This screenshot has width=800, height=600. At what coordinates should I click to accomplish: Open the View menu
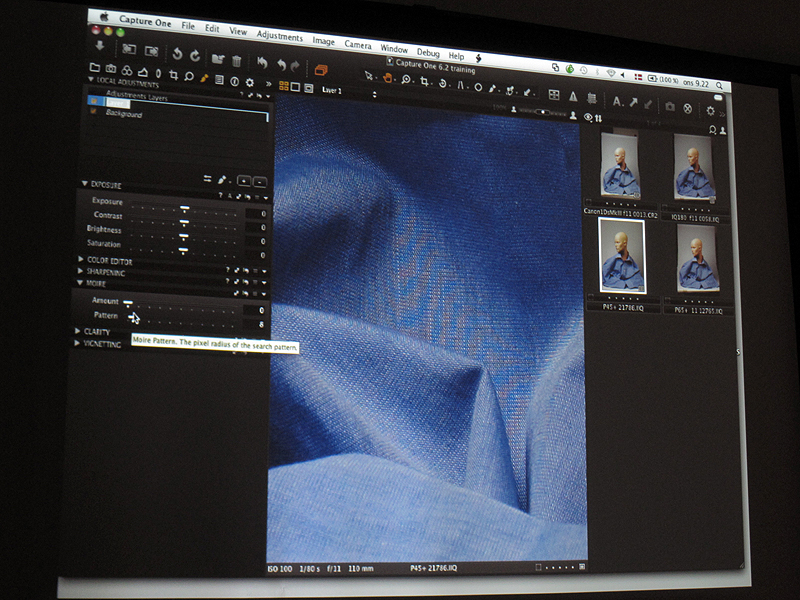click(x=238, y=31)
